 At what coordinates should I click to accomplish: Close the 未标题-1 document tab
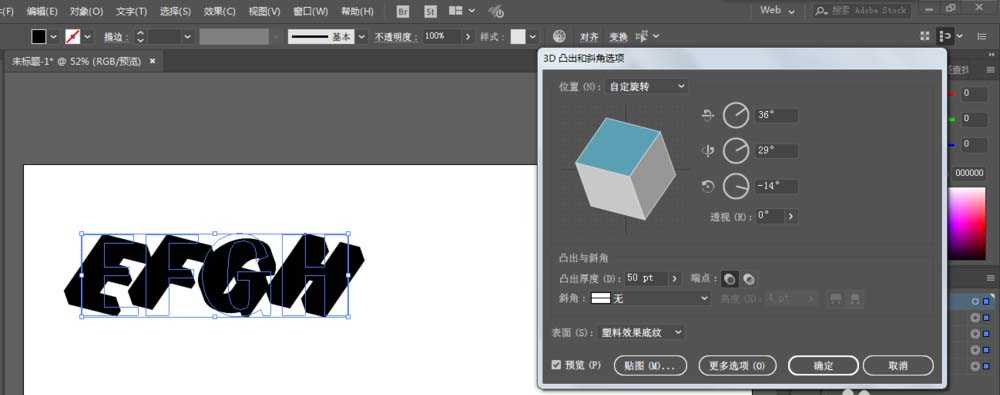(152, 61)
